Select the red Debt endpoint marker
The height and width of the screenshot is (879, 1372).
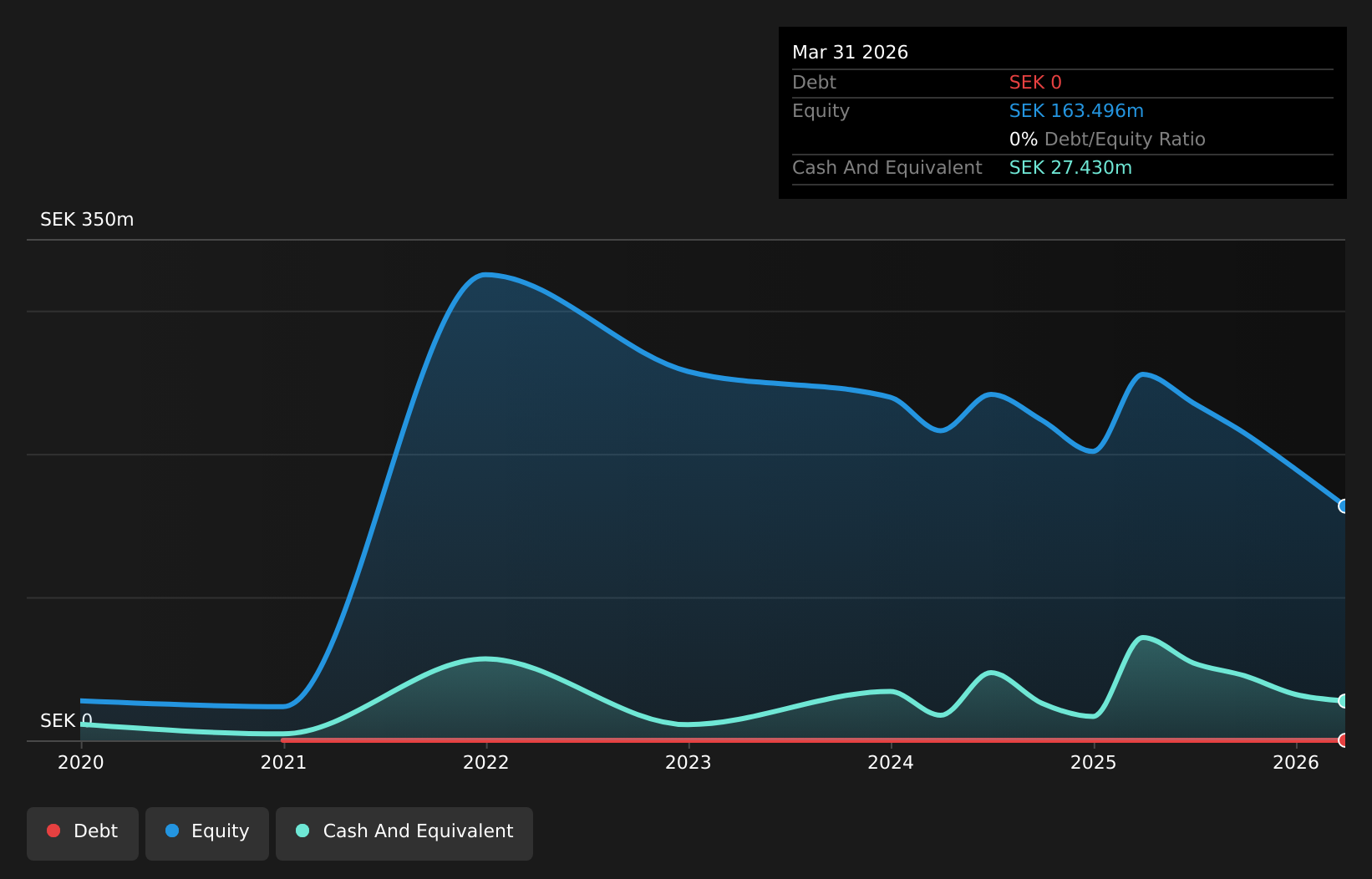(x=1344, y=740)
